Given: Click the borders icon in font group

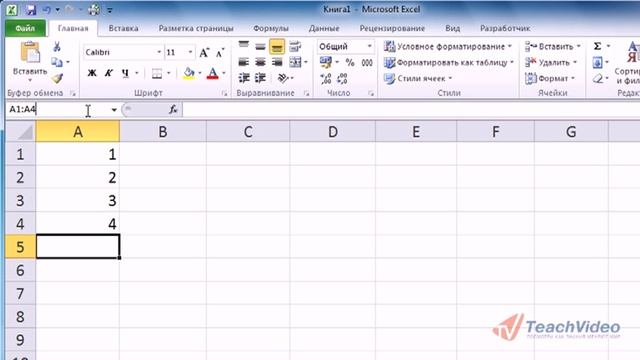Looking at the screenshot, I should pos(157,73).
